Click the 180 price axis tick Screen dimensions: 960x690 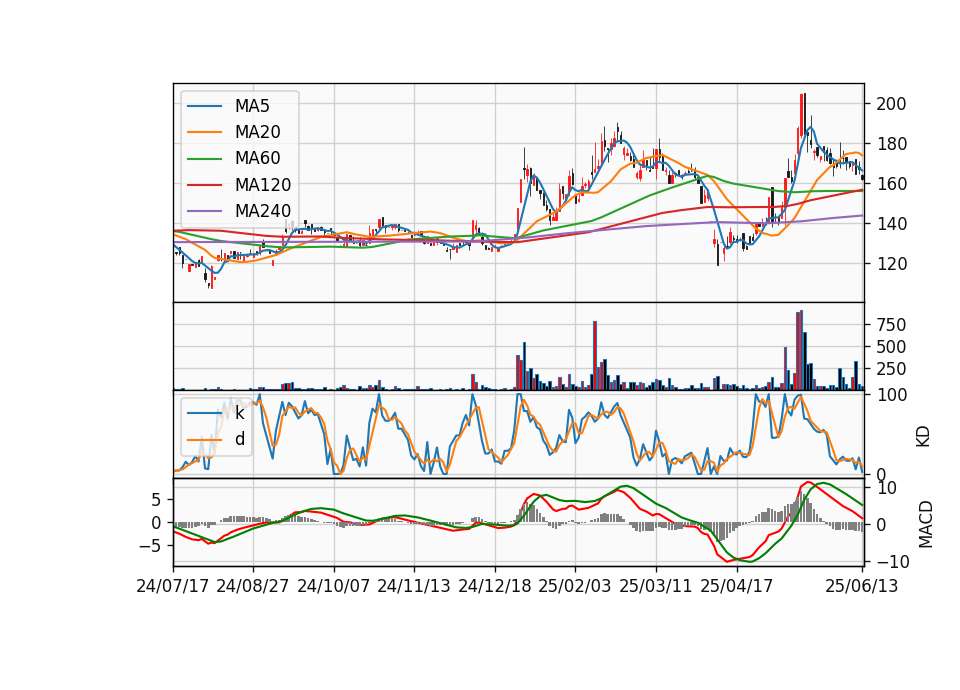point(891,144)
